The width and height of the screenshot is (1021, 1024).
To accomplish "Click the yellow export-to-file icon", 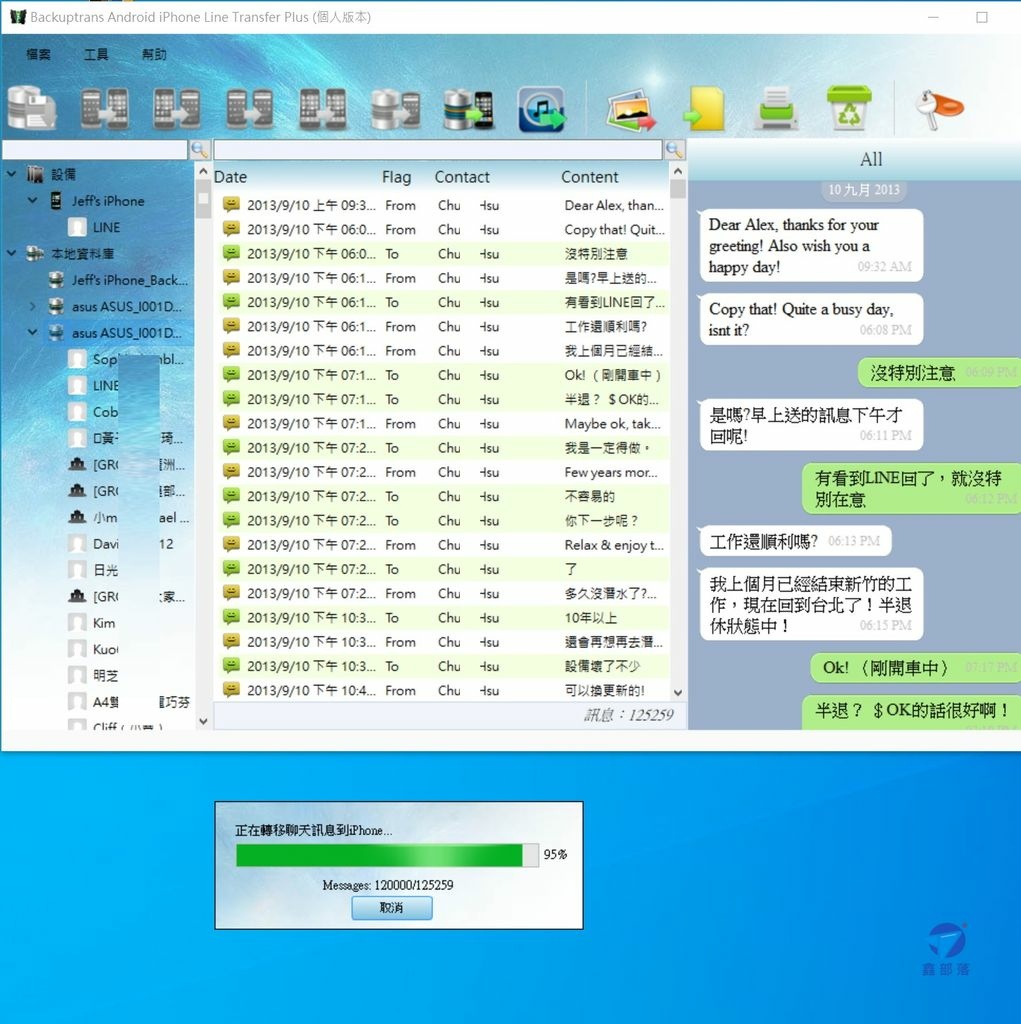I will 704,108.
